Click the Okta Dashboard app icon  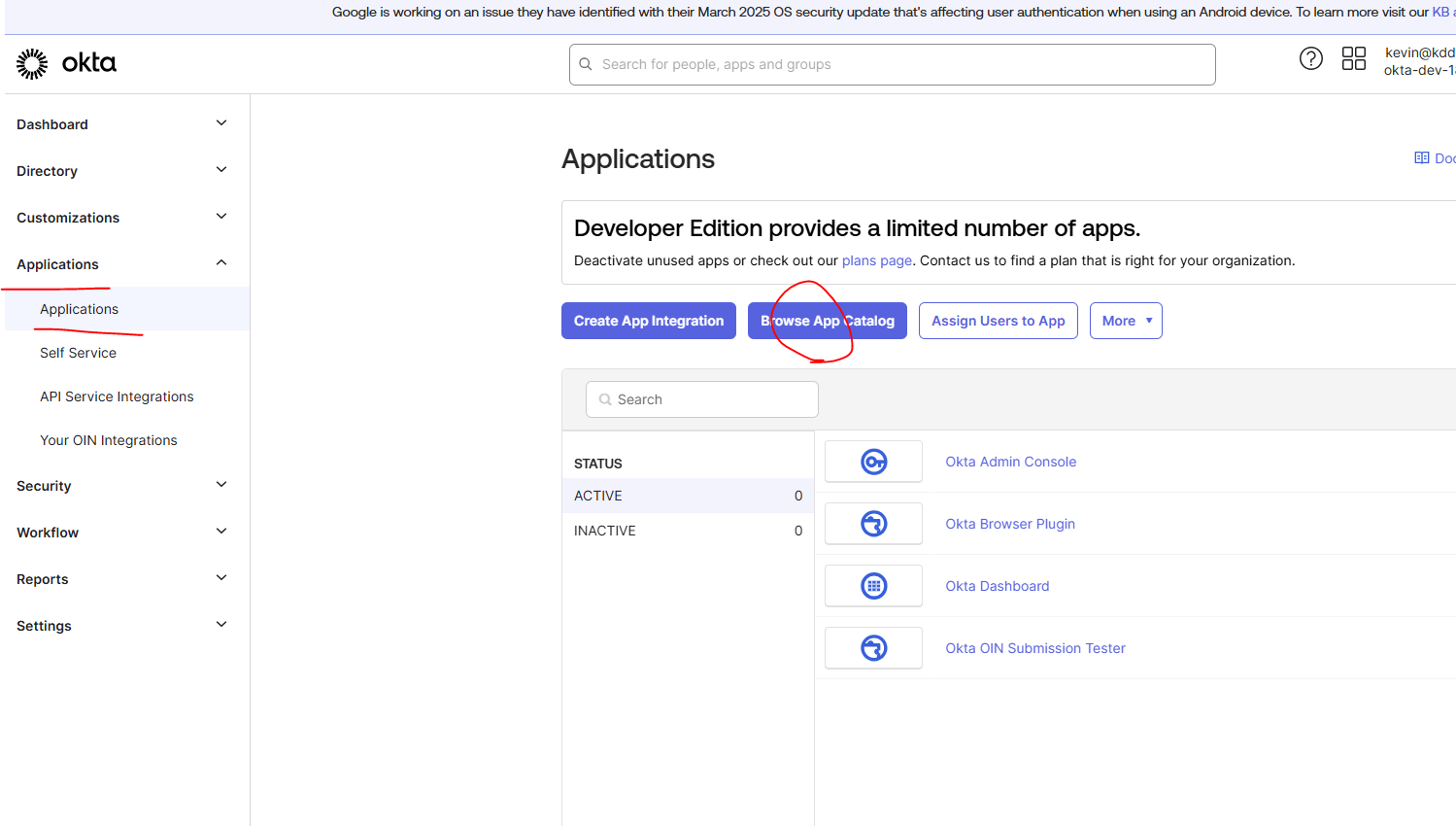coord(873,586)
